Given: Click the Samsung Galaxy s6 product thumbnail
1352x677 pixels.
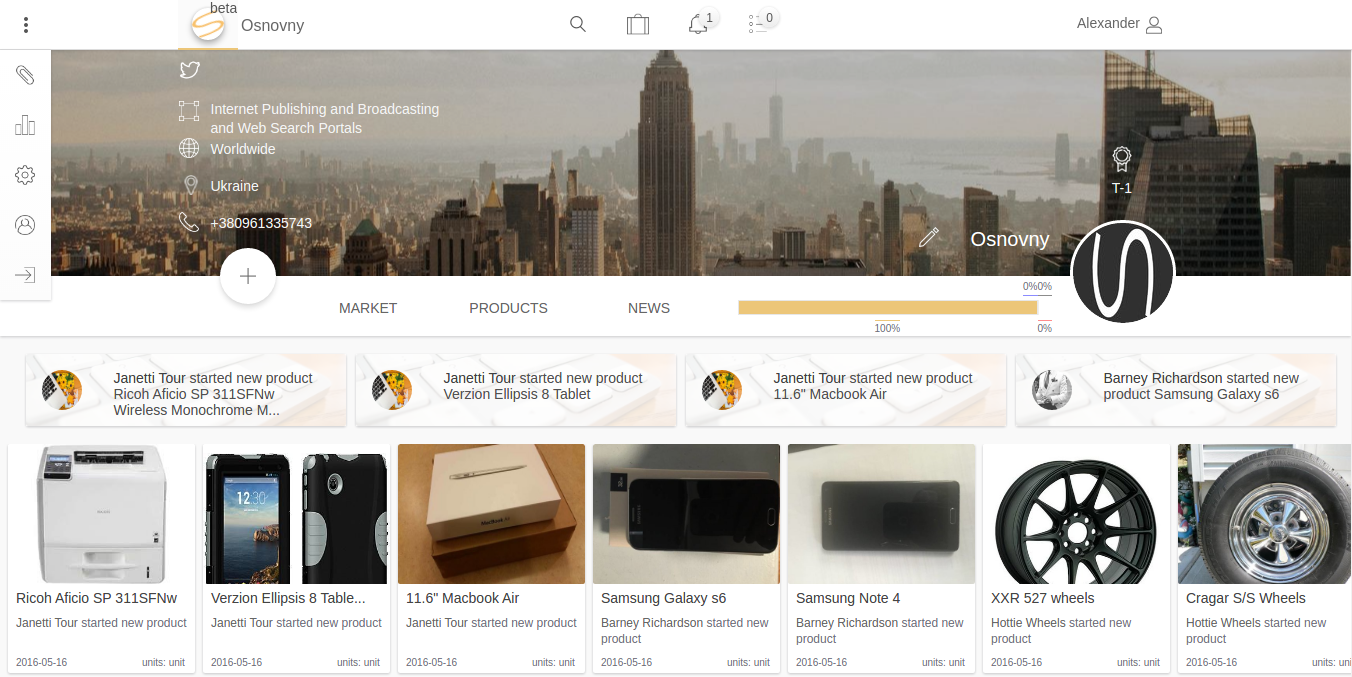Looking at the screenshot, I should coord(686,514).
